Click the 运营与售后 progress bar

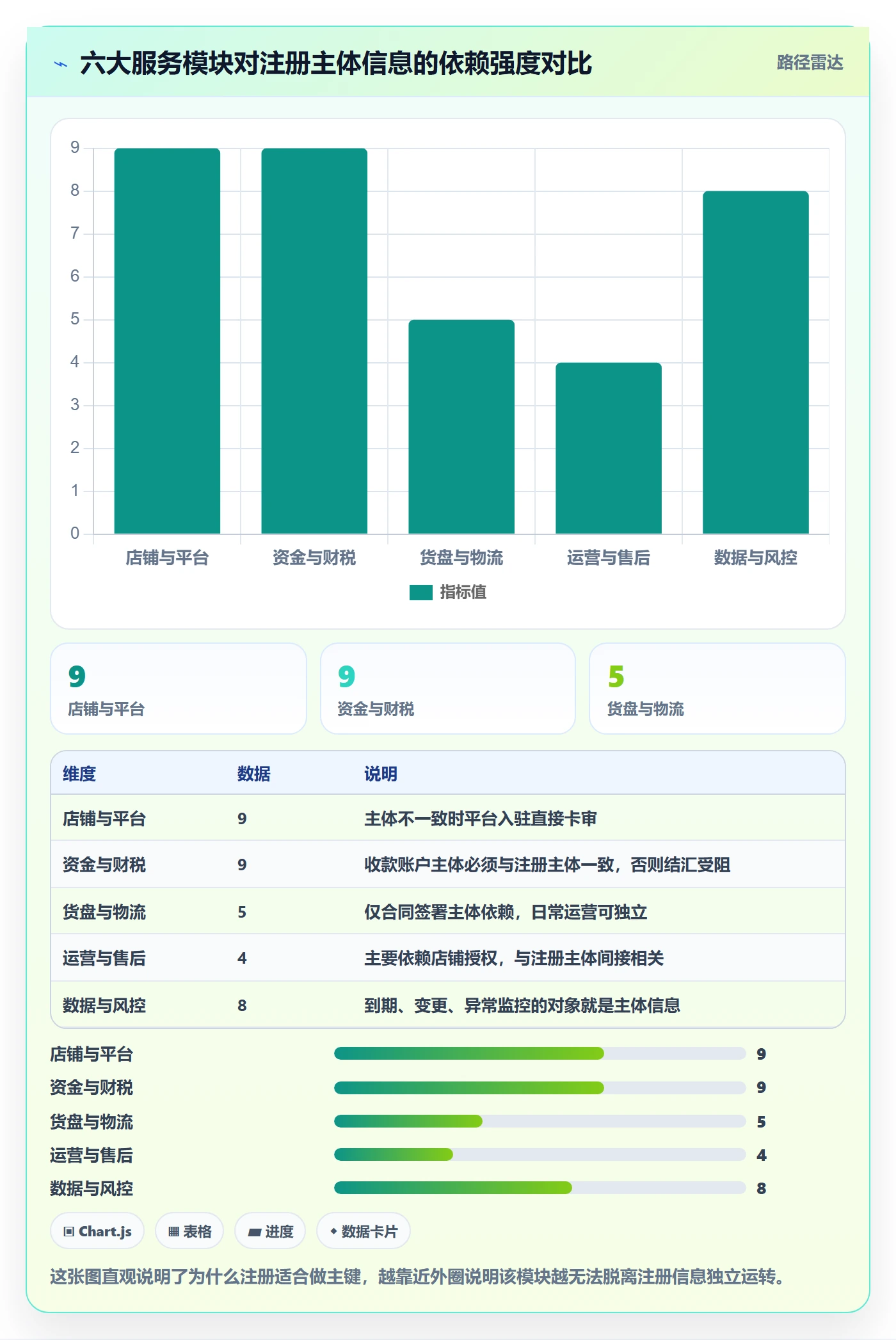pyautogui.click(x=540, y=1154)
